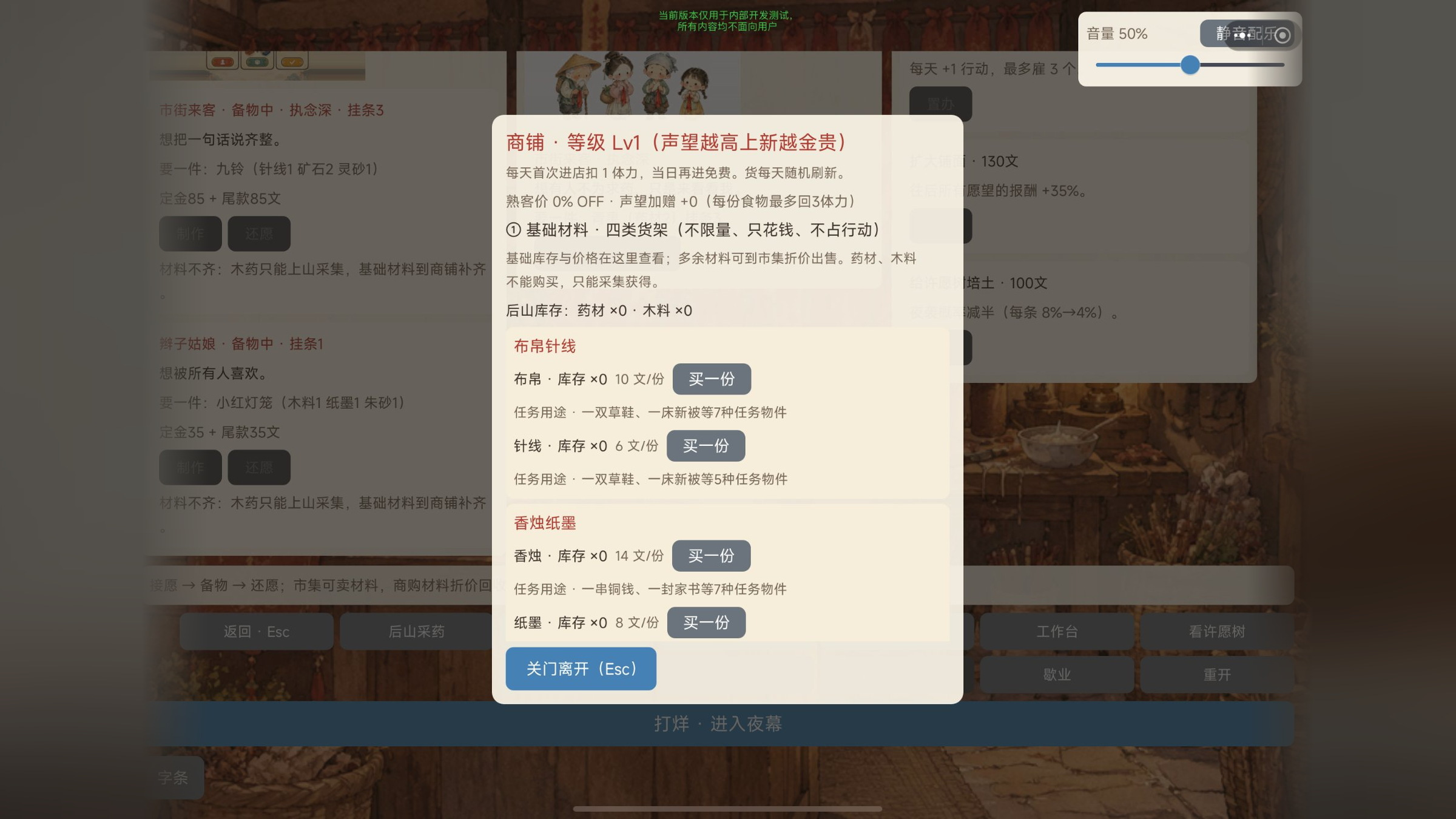Click the 给许愿树培土 · 100文 upgrade title
The height and width of the screenshot is (819, 1456).
pos(979,283)
